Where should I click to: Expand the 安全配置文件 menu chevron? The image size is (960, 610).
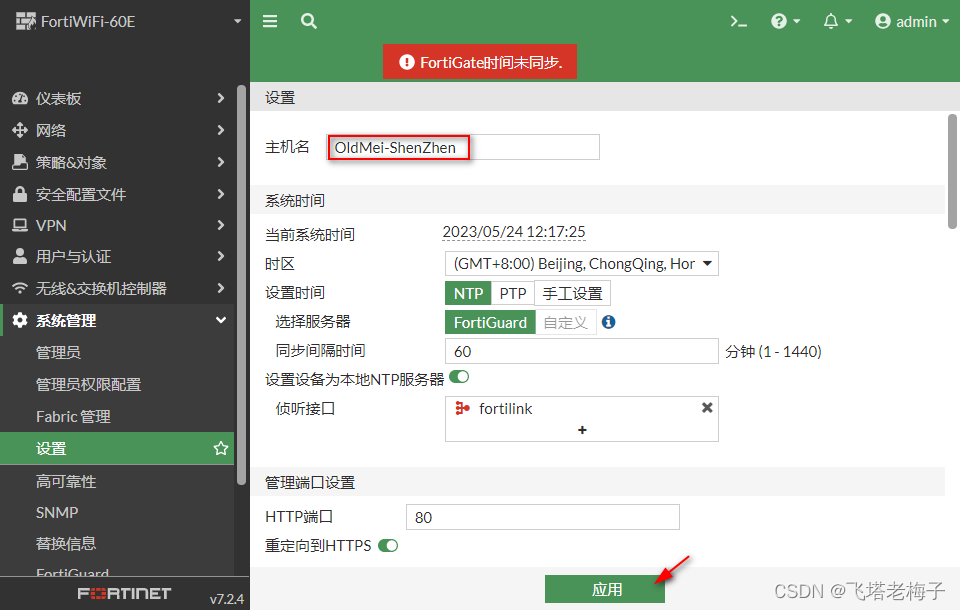[x=220, y=194]
